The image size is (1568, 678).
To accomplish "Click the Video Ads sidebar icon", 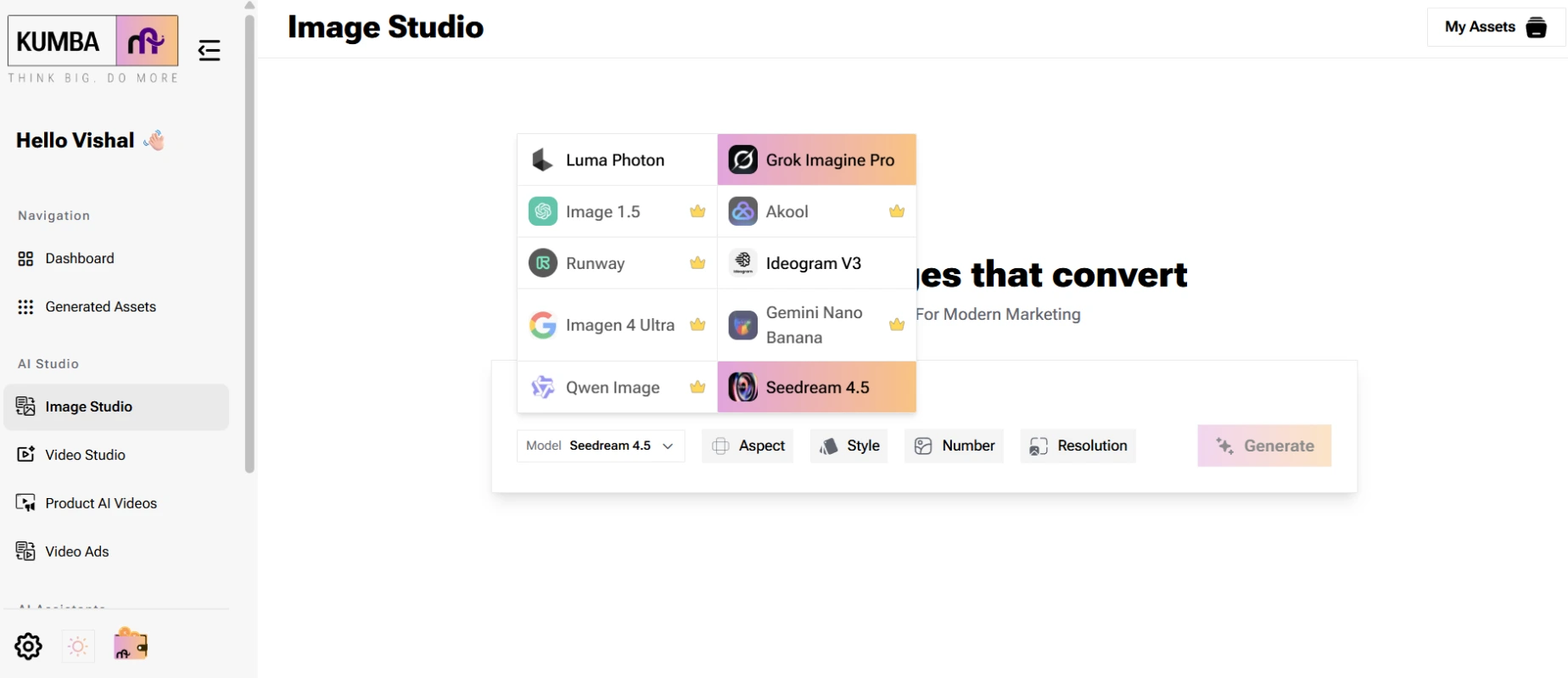I will tap(25, 552).
